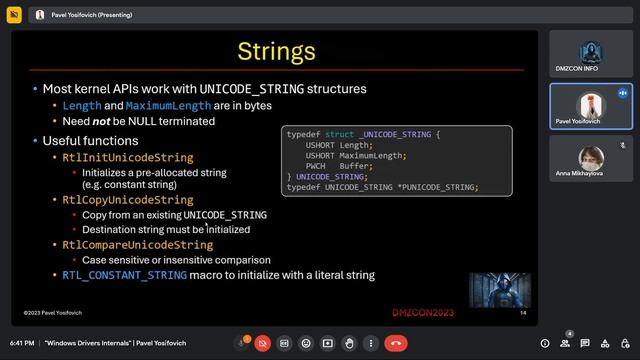Image resolution: width=640 pixels, height=360 pixels.
Task: Click 'DMZCON2023' red footer text
Action: tap(423, 313)
